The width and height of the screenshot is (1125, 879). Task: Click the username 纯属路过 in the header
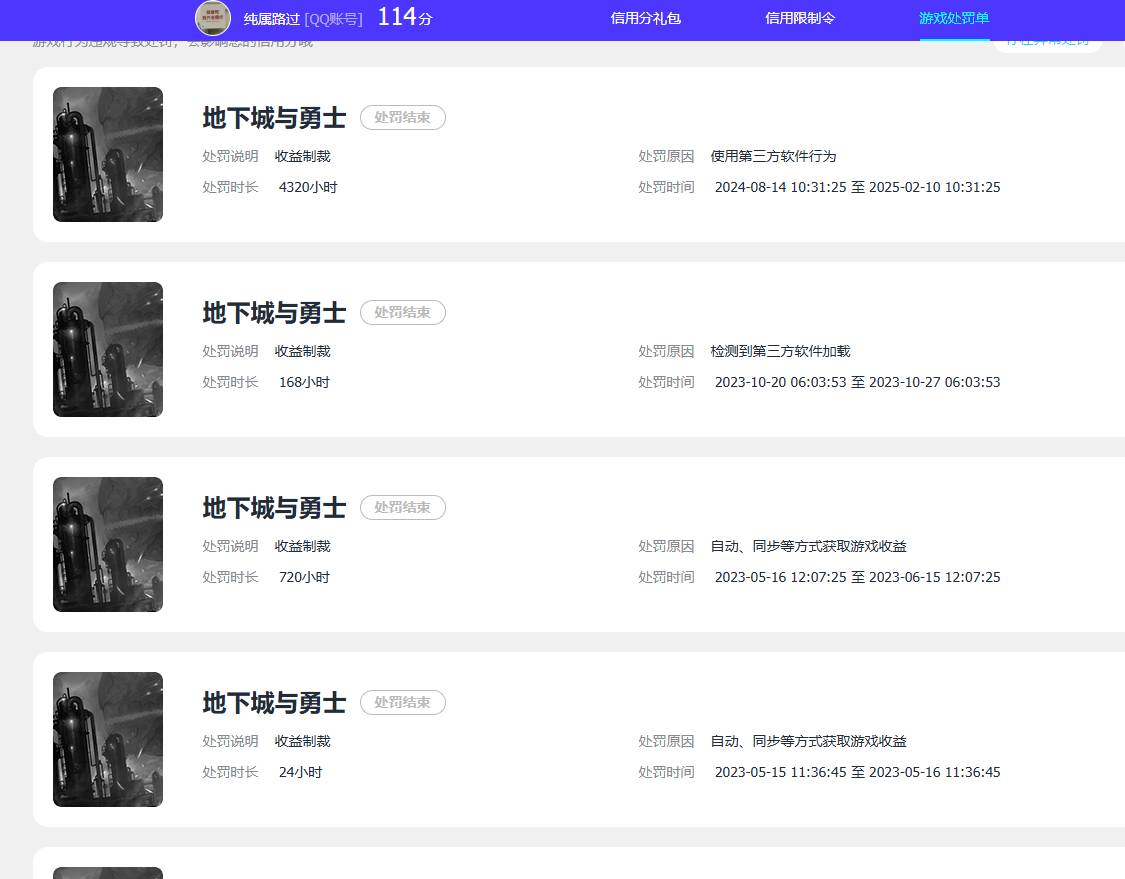point(272,19)
